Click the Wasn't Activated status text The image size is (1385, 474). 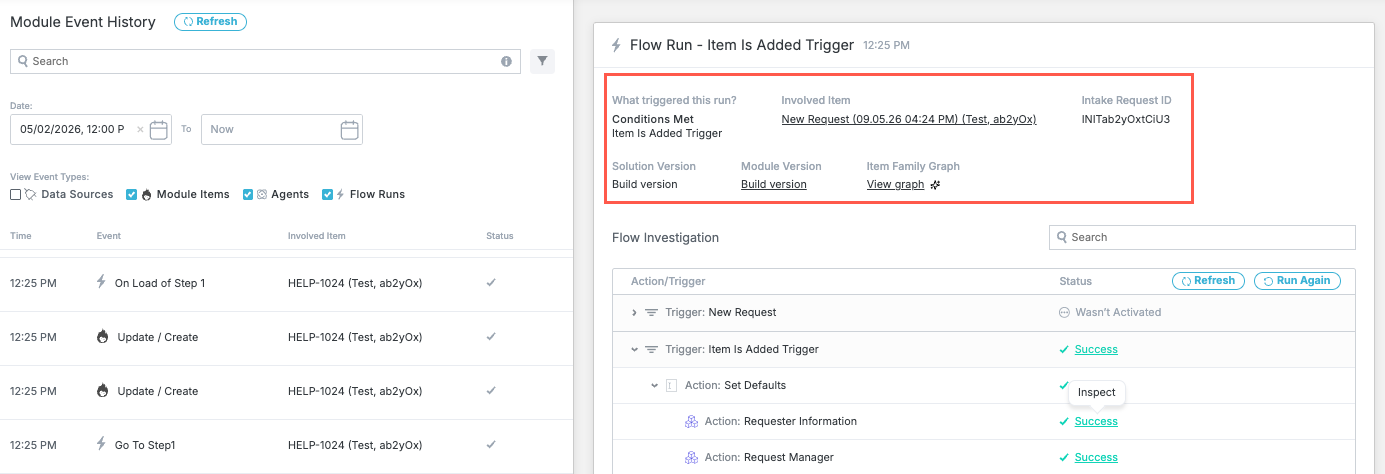1118,312
